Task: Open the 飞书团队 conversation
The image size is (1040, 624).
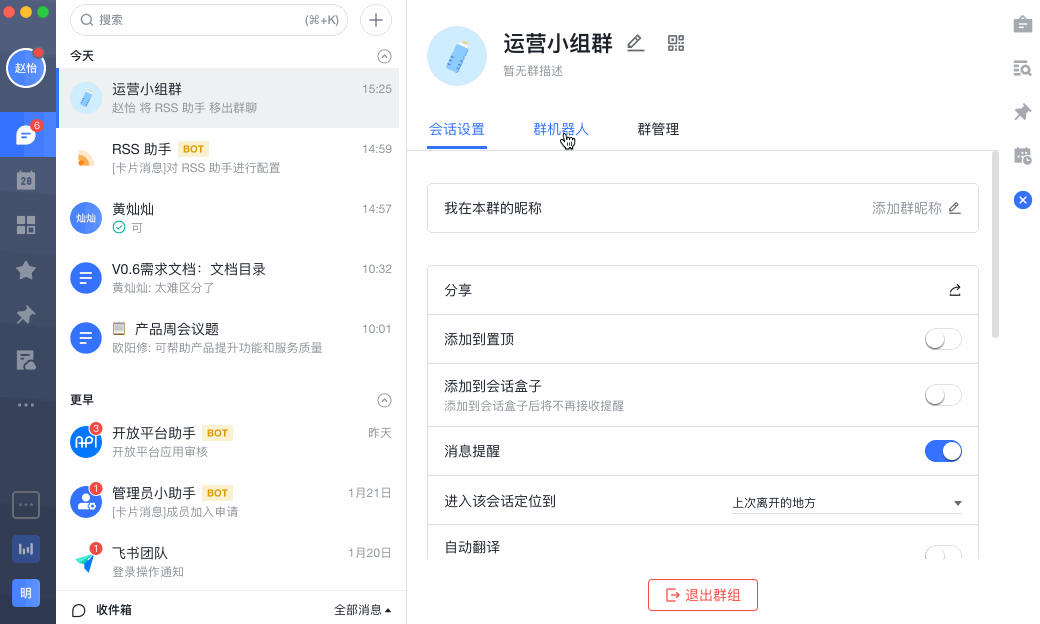Action: (x=229, y=562)
